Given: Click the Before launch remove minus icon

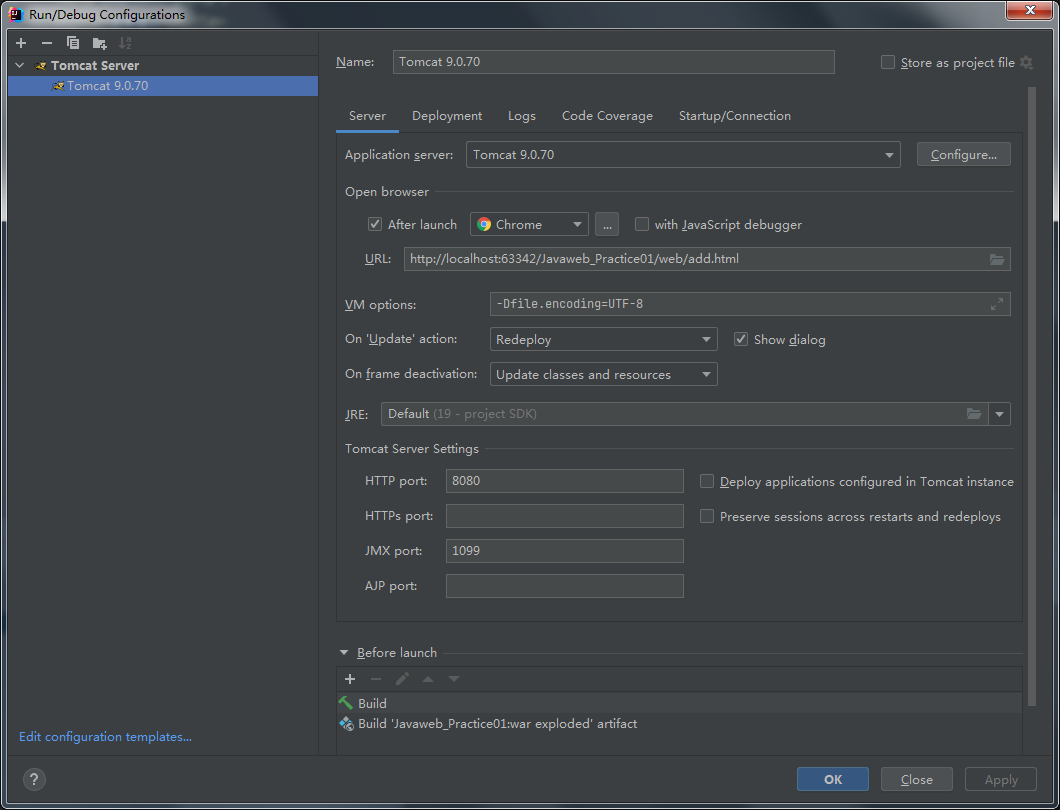Looking at the screenshot, I should [376, 679].
